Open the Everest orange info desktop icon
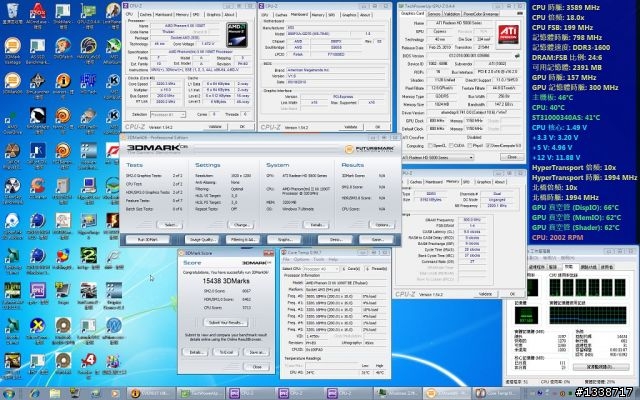The width and height of the screenshot is (640, 400). click(63, 86)
